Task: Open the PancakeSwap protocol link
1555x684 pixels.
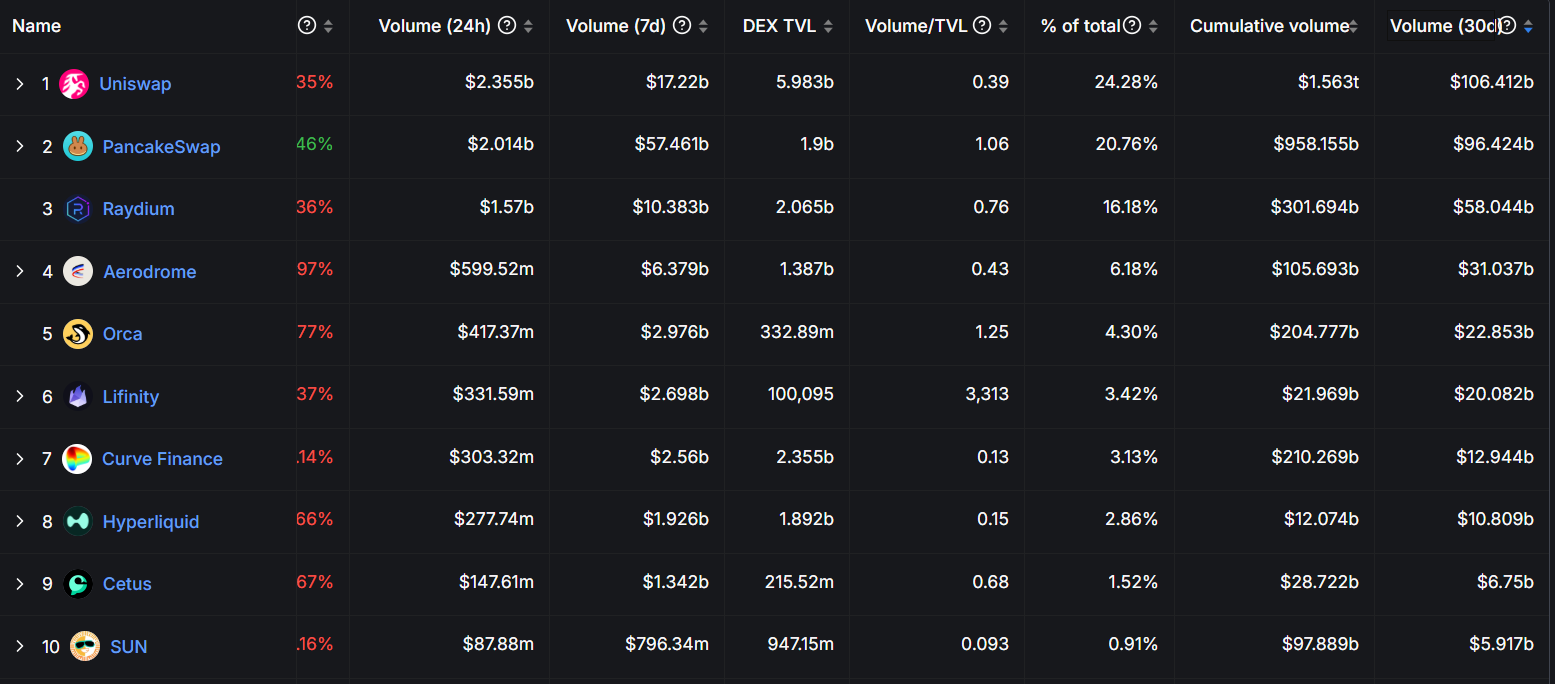Action: [161, 147]
